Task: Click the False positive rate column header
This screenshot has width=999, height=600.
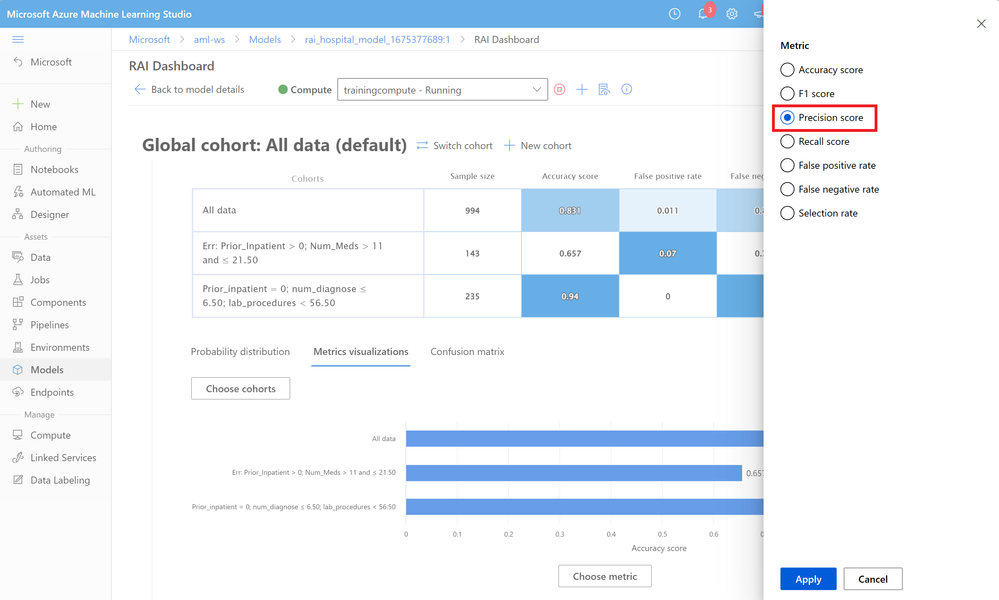Action: pos(668,176)
